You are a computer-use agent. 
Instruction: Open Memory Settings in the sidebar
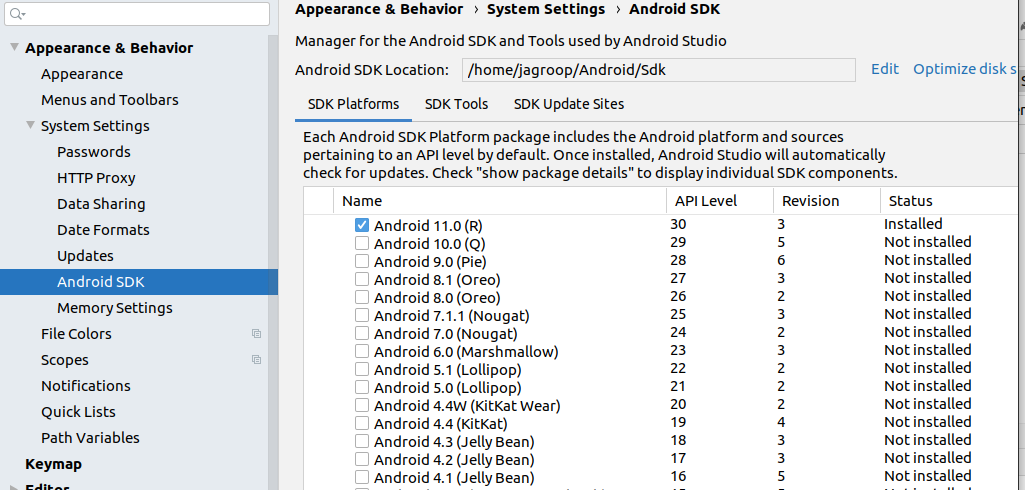tap(115, 308)
